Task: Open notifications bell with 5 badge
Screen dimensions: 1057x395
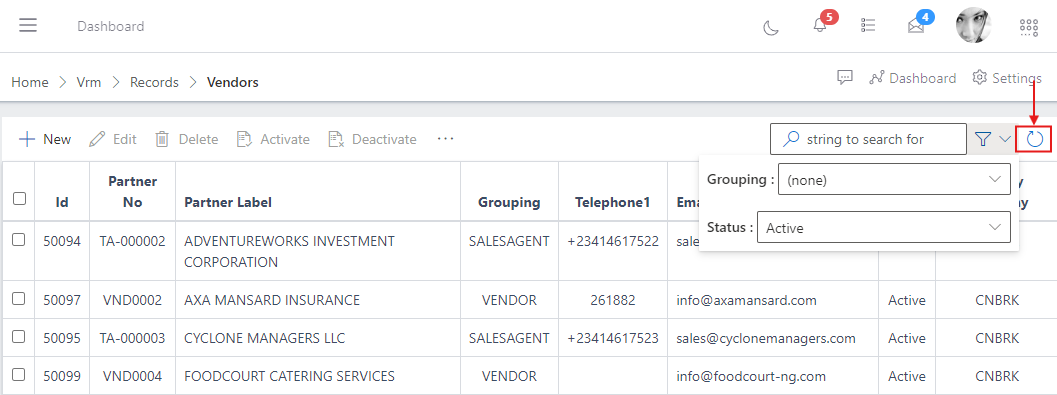Action: point(820,26)
